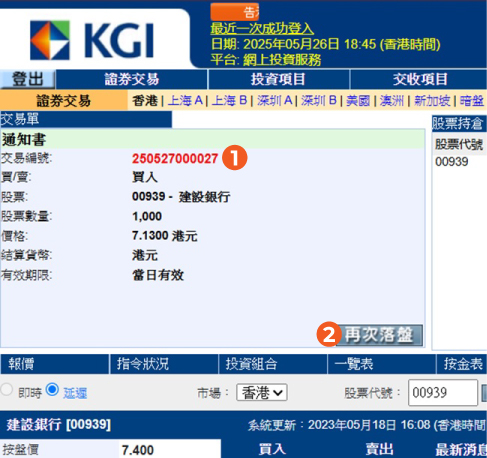Screen dimensions: 487x458
Task: Open the 上海 A market link
Action: pos(185,100)
